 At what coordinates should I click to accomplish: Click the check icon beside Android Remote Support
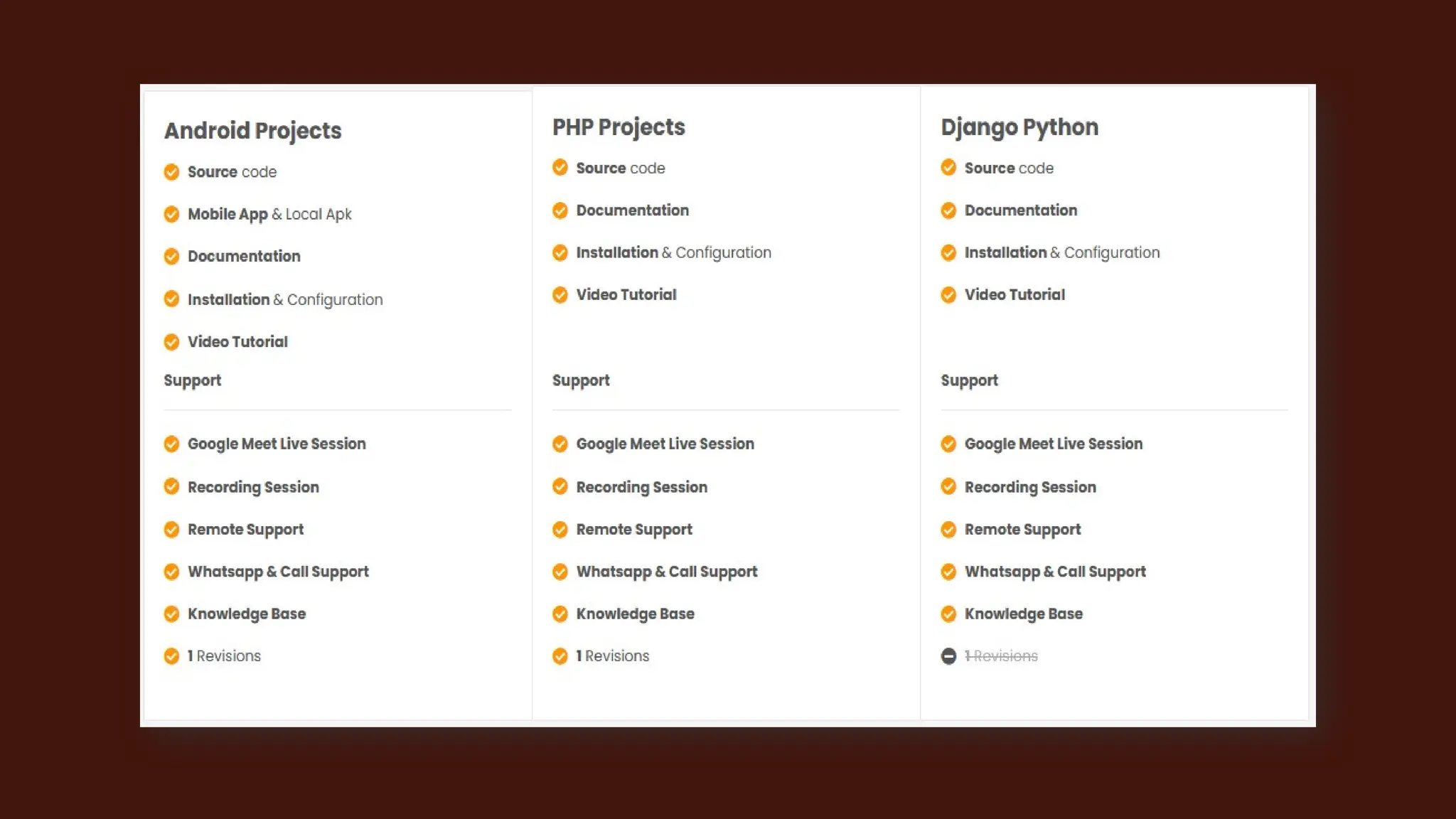(171, 530)
